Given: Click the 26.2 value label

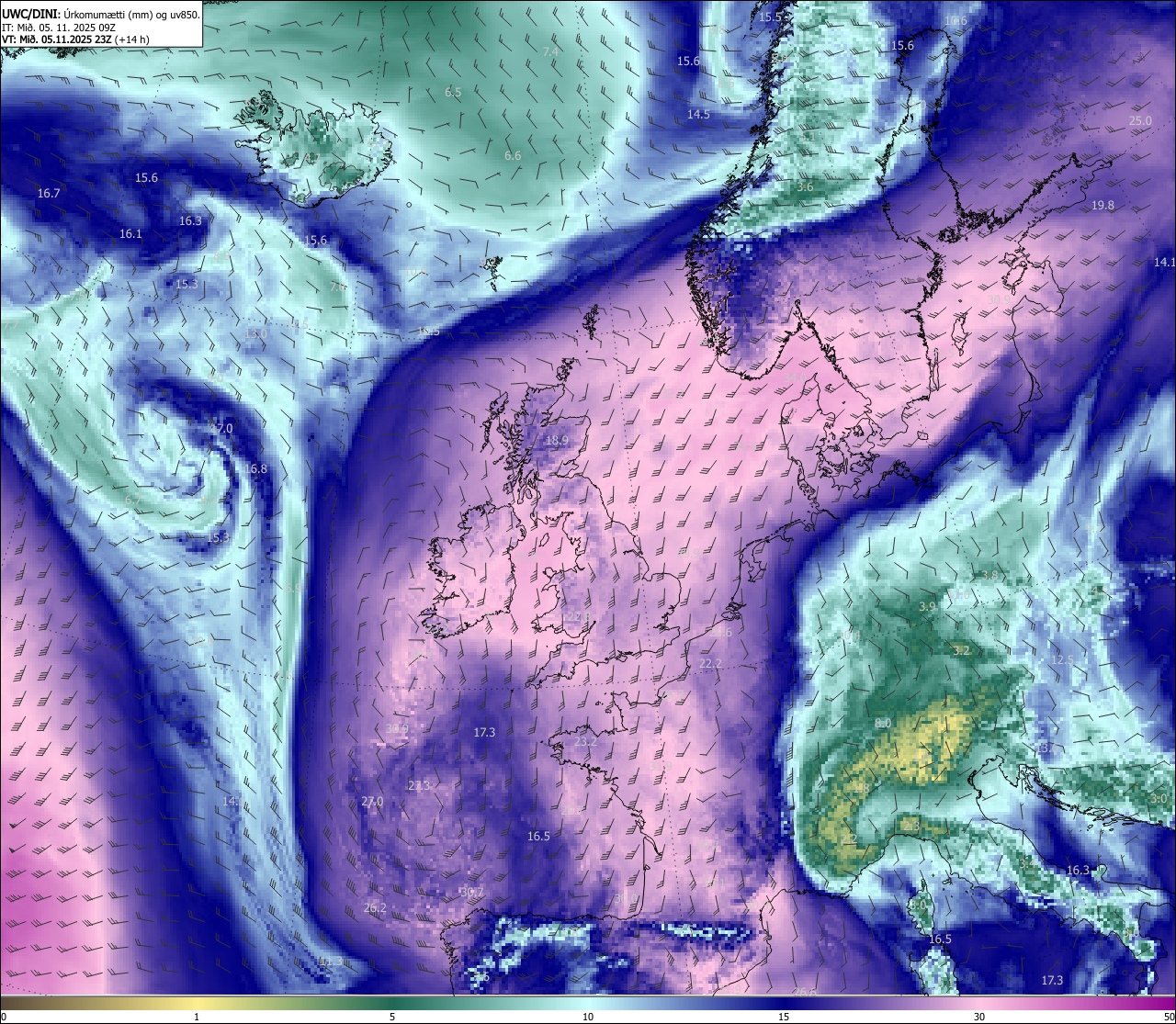Looking at the screenshot, I should point(375,907).
